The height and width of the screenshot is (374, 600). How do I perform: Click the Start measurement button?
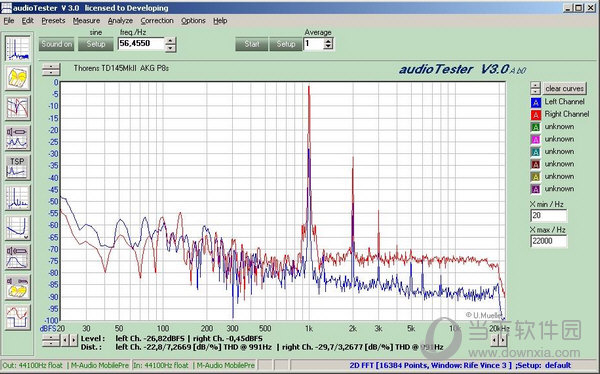point(252,44)
